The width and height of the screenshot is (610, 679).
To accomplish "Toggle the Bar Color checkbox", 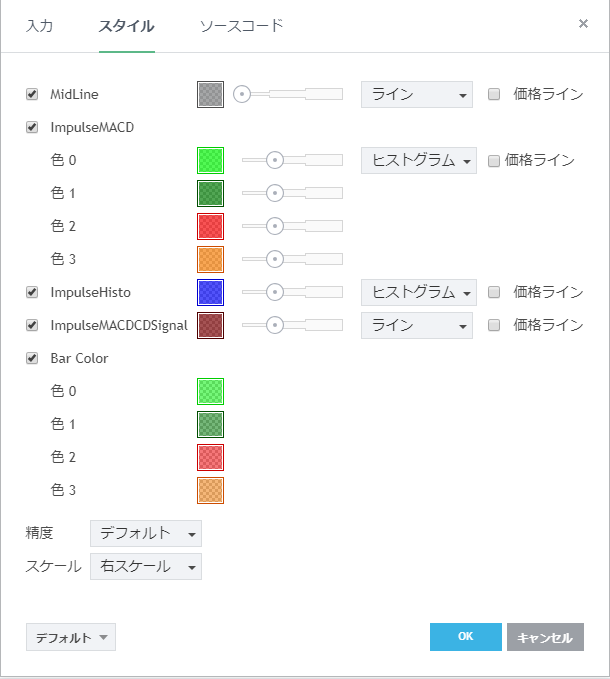I will (x=32, y=358).
